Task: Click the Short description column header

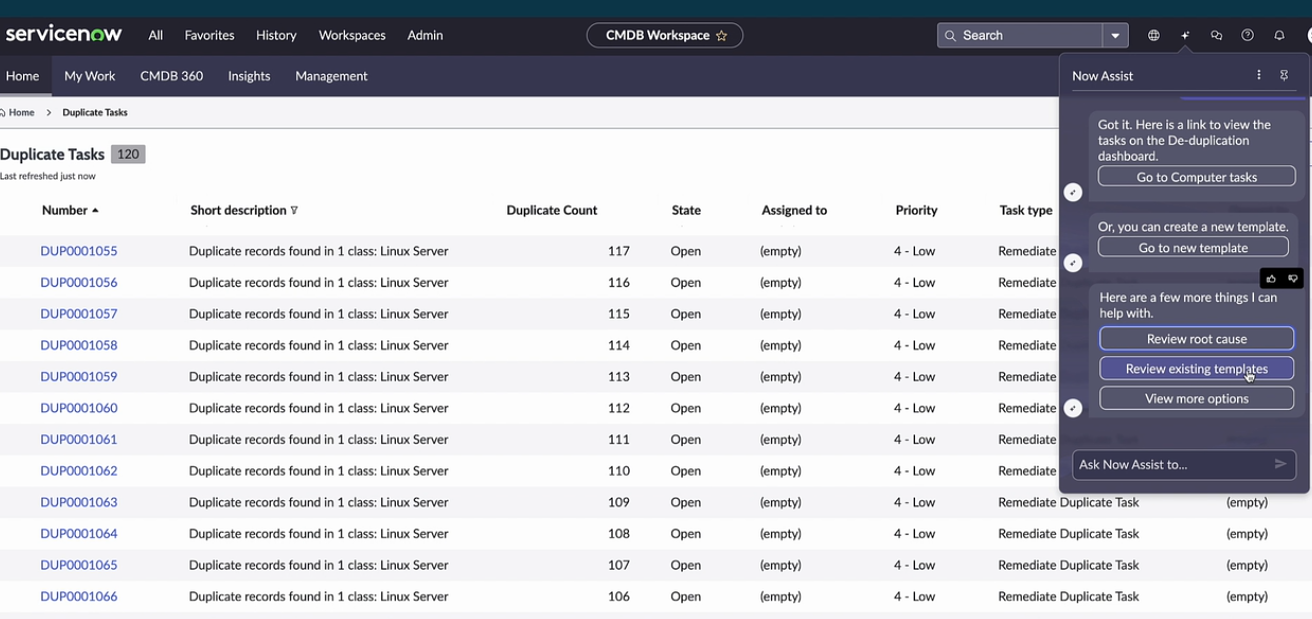Action: coord(238,210)
